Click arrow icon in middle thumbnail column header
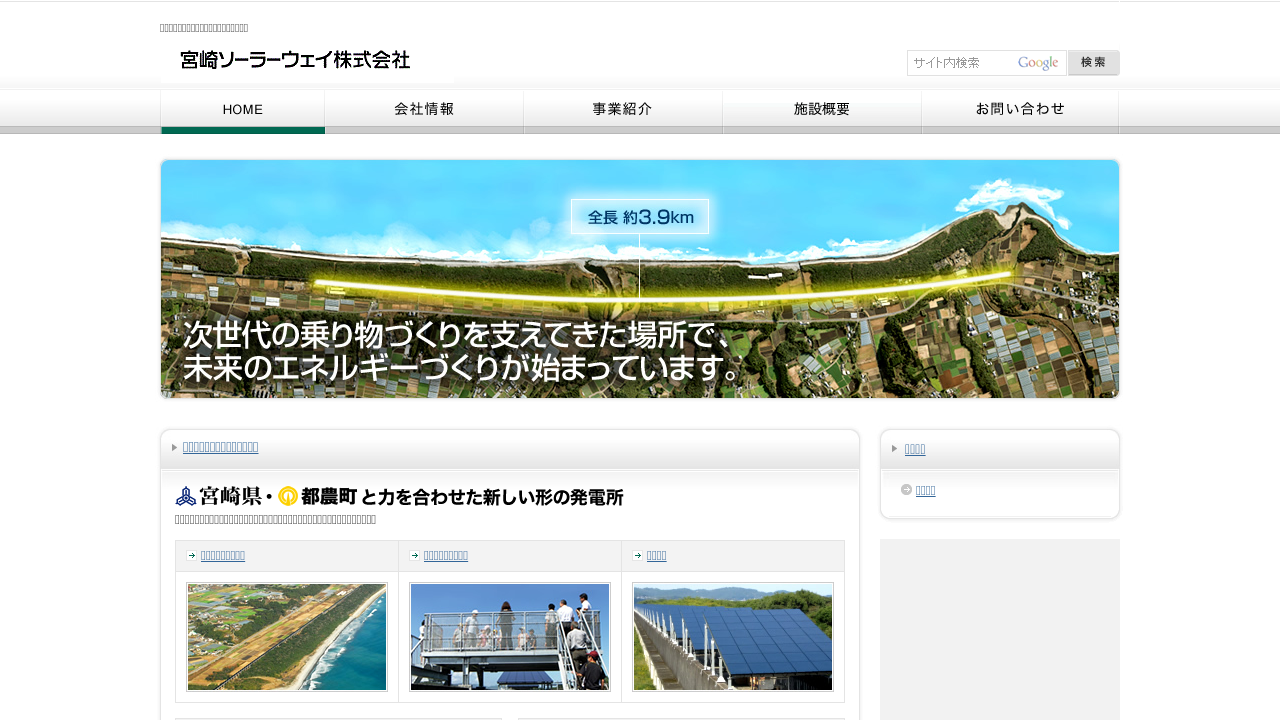Screen dimensions: 1280x720 coord(414,556)
